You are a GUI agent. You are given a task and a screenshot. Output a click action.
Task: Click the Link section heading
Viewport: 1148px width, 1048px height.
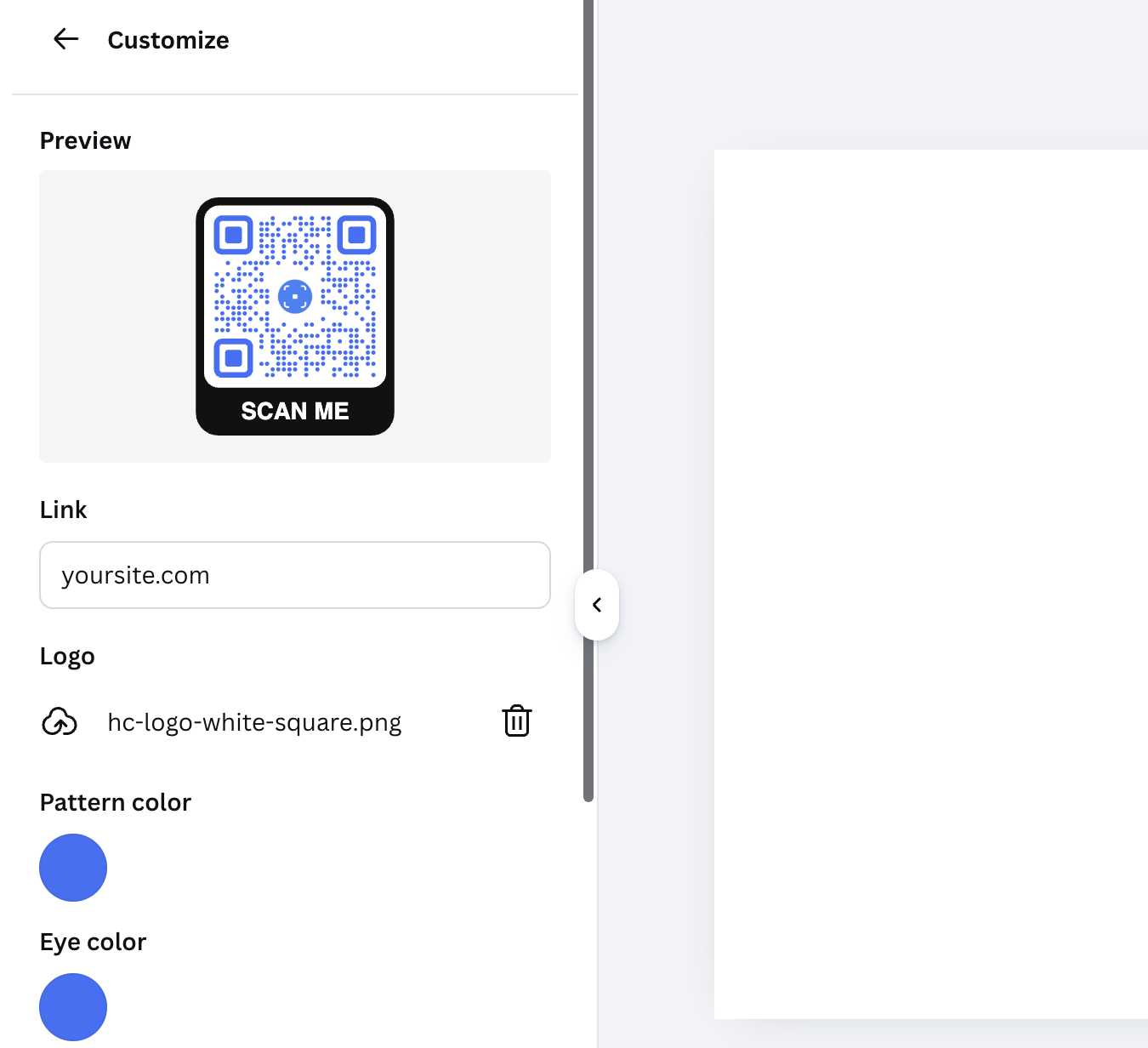[63, 510]
